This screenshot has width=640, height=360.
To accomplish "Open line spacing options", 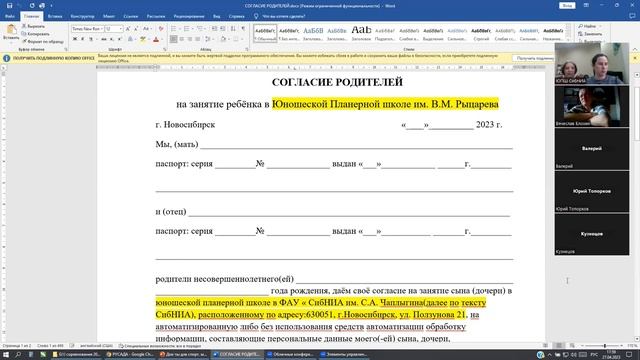I will click(208, 39).
